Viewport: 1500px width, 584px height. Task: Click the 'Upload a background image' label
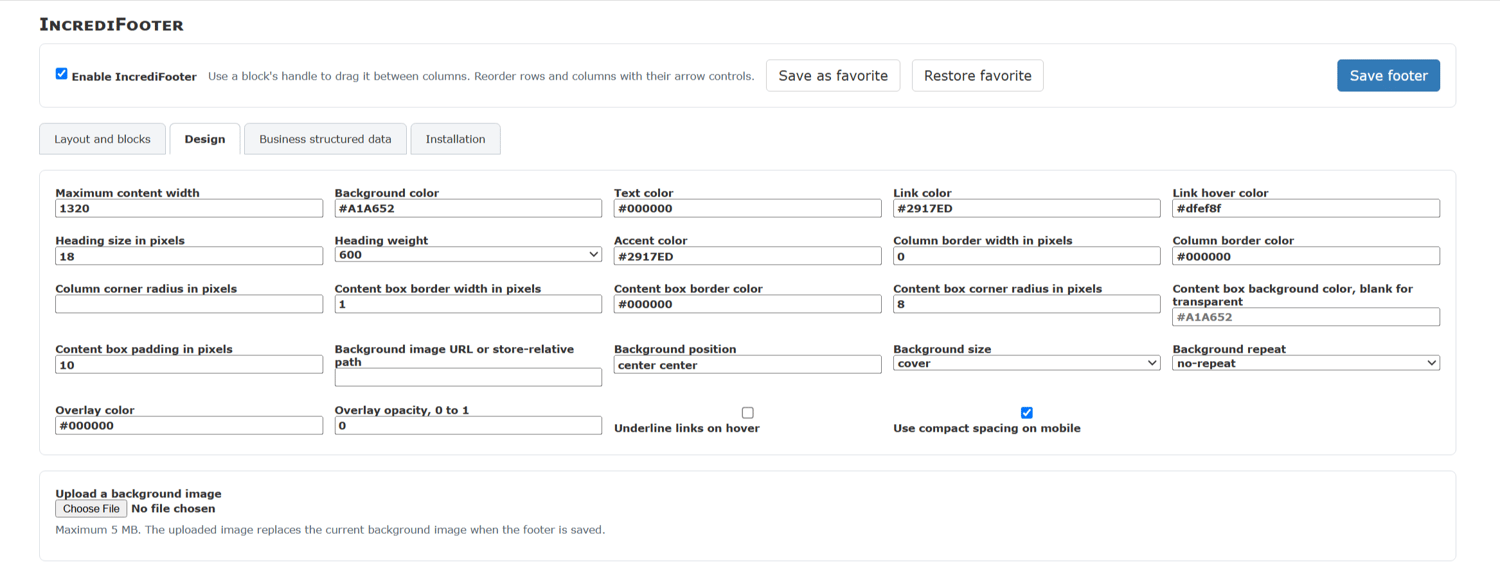click(x=138, y=494)
